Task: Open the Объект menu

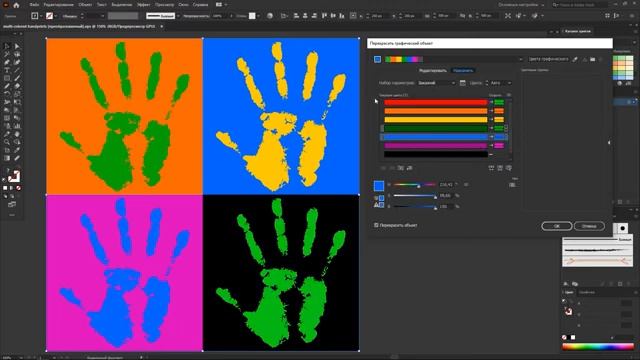Action: coord(85,5)
